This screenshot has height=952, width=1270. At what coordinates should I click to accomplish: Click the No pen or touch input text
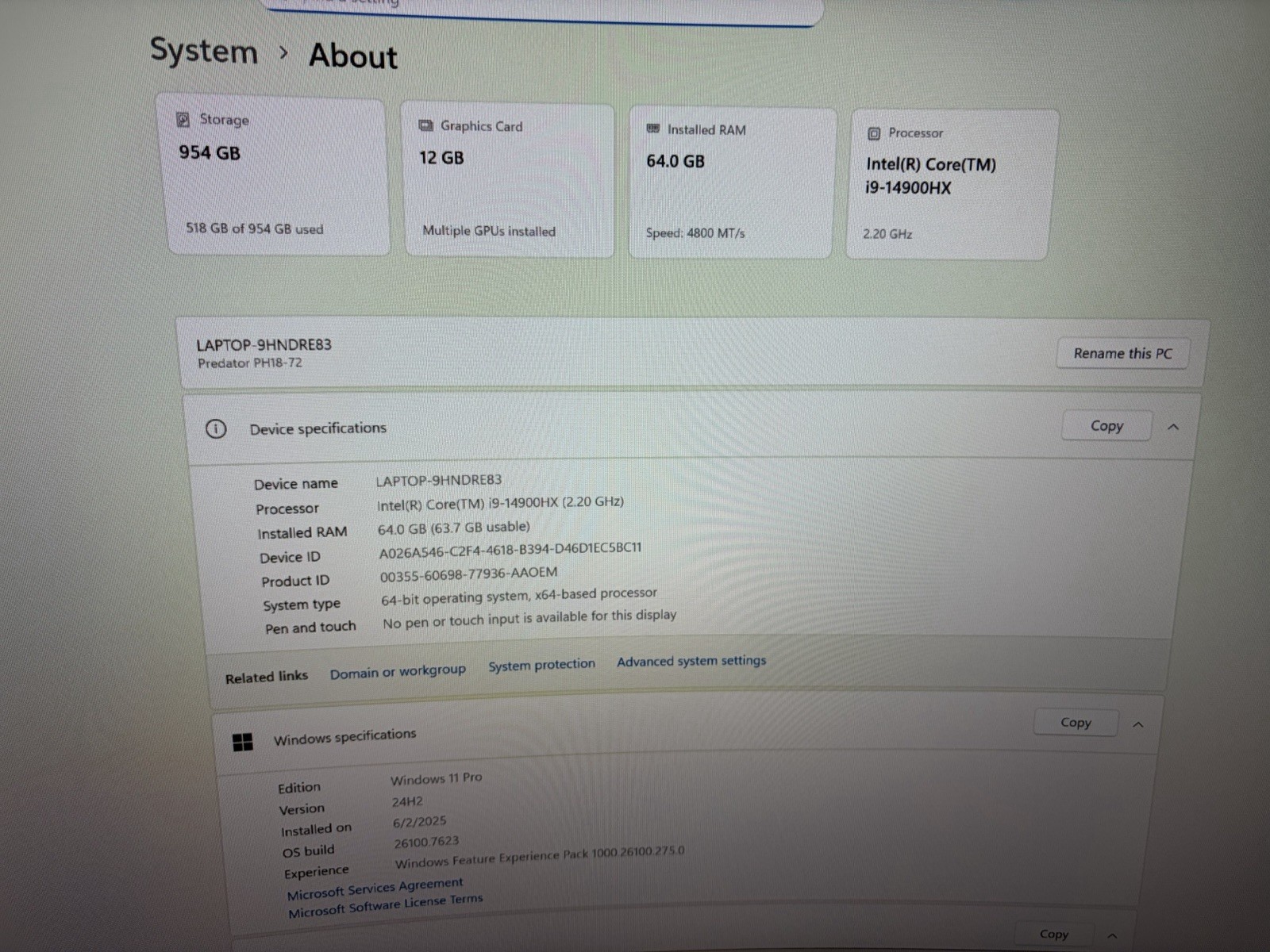[x=529, y=619]
